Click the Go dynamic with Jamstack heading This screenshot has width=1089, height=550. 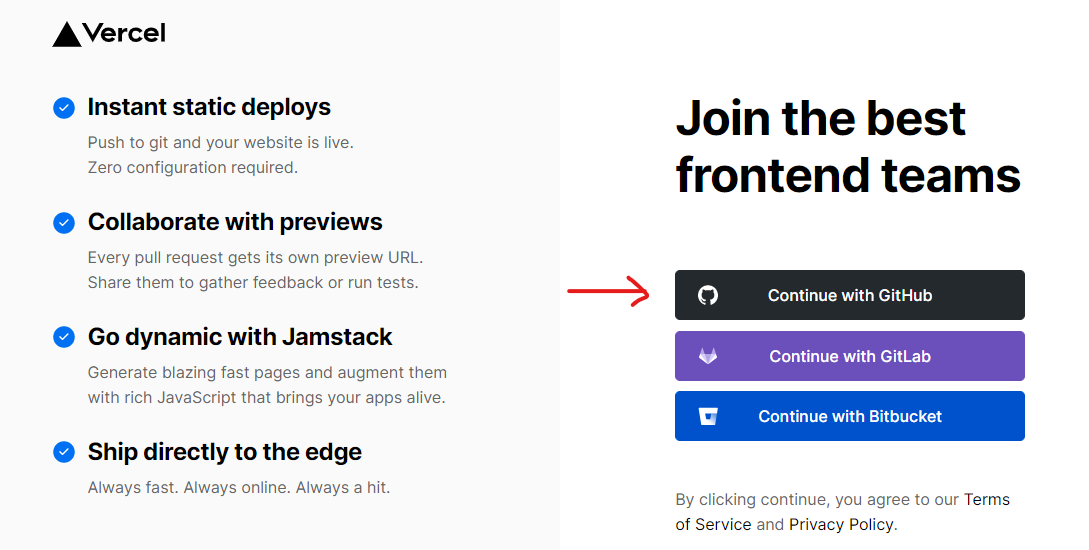[x=240, y=337]
